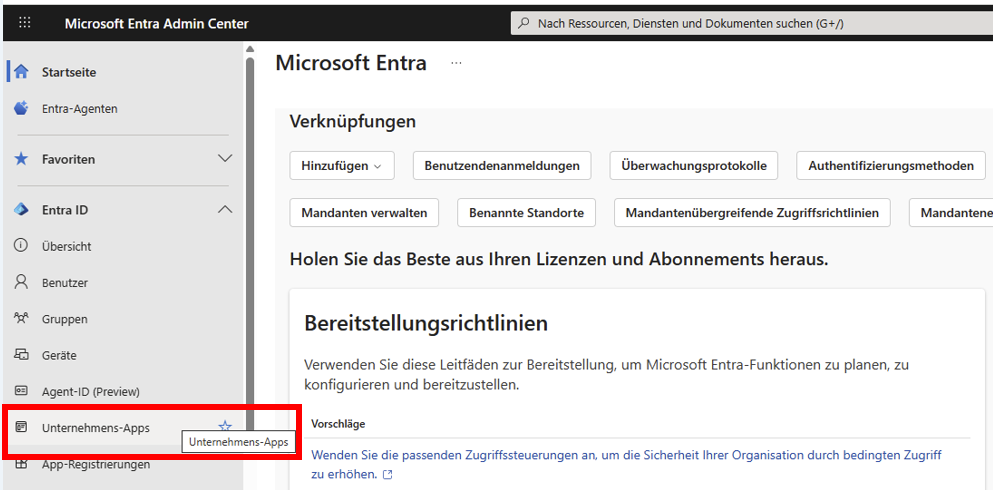Click the Microsoft Entra Admin Center title
This screenshot has width=993, height=490.
pos(156,23)
